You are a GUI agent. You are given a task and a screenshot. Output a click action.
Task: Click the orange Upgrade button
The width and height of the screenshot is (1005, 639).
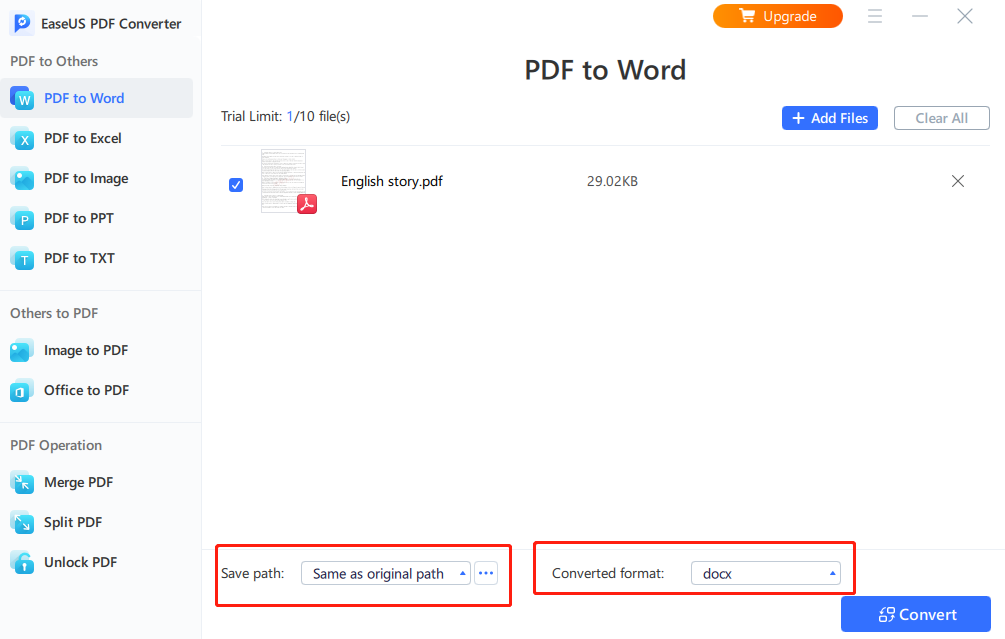[778, 16]
